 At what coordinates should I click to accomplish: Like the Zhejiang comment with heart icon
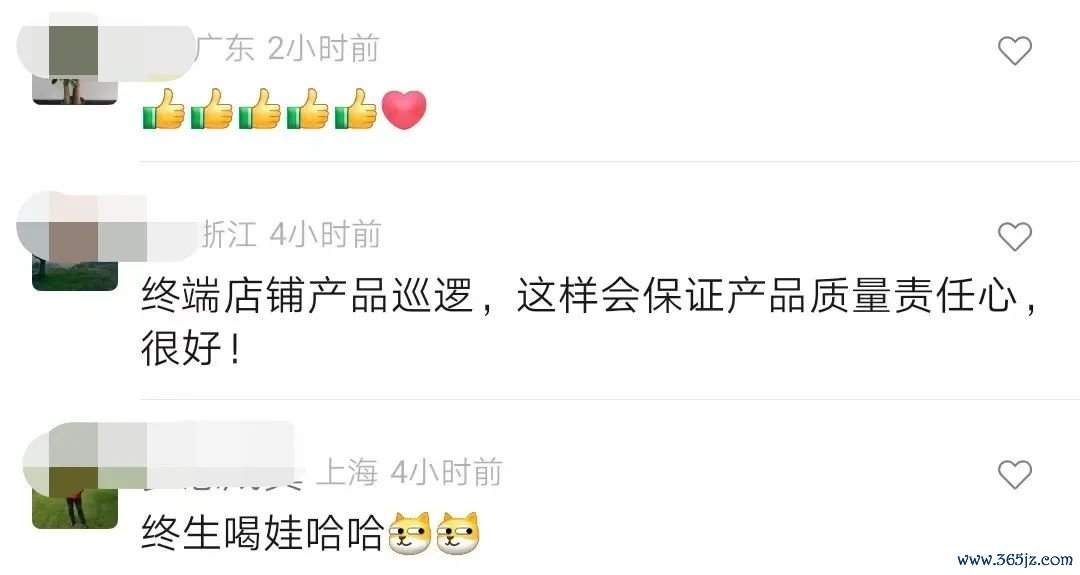click(1015, 237)
